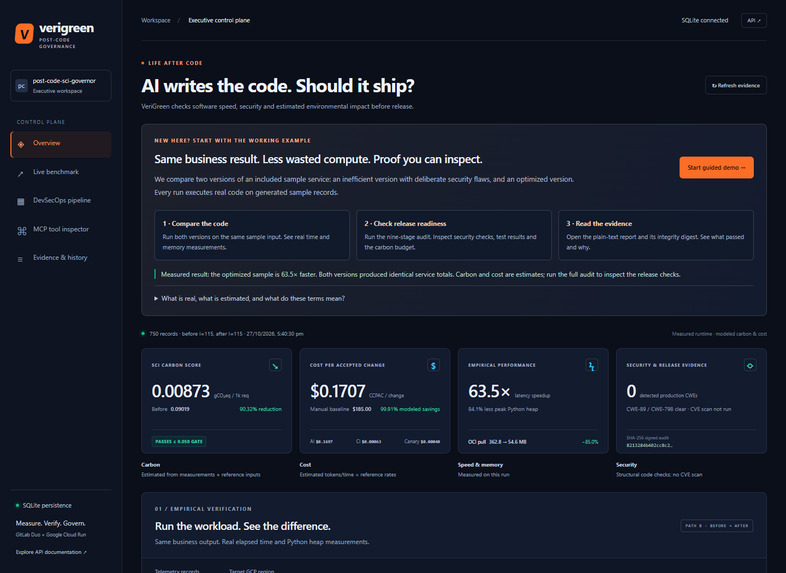Open the Overview section
786x573 pixels.
(61, 144)
